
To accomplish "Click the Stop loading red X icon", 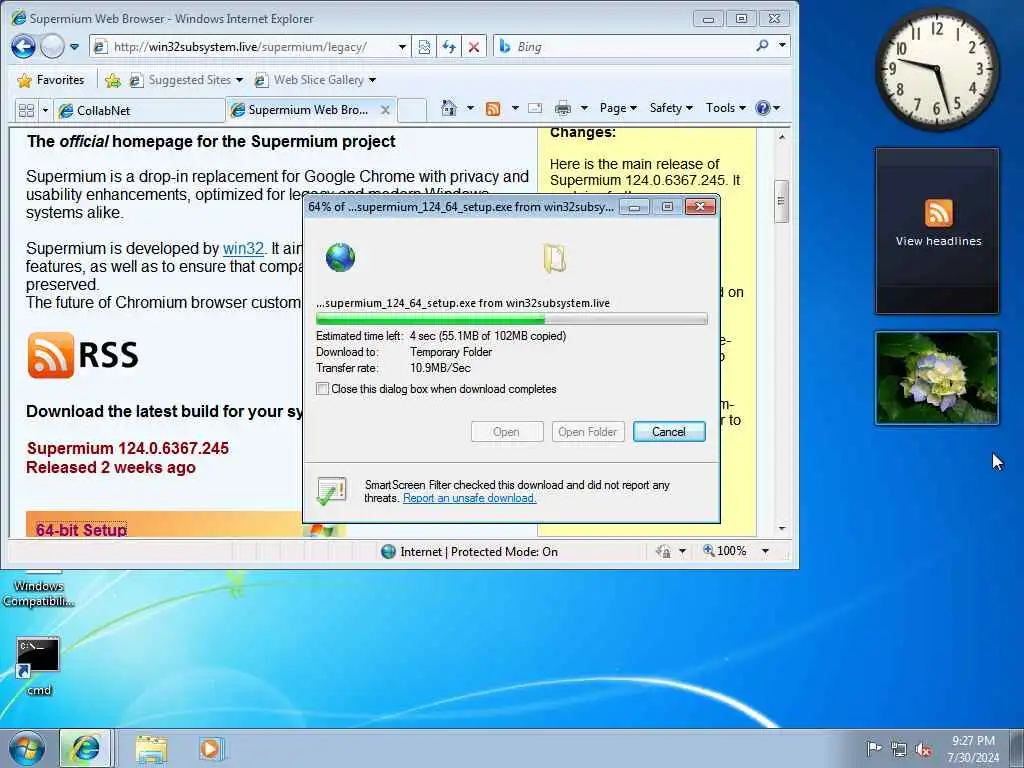I will pos(474,47).
